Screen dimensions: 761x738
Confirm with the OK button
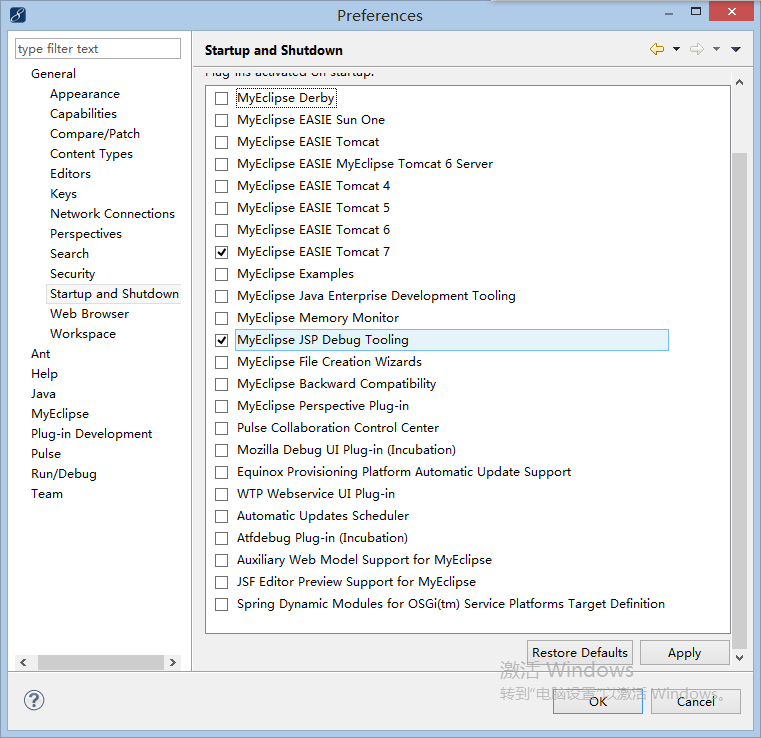[598, 702]
